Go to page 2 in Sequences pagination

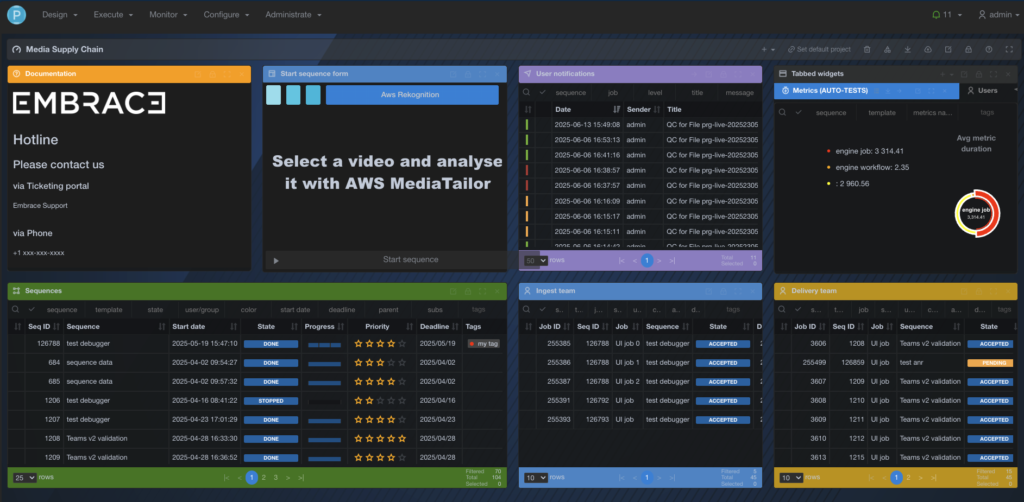263,478
